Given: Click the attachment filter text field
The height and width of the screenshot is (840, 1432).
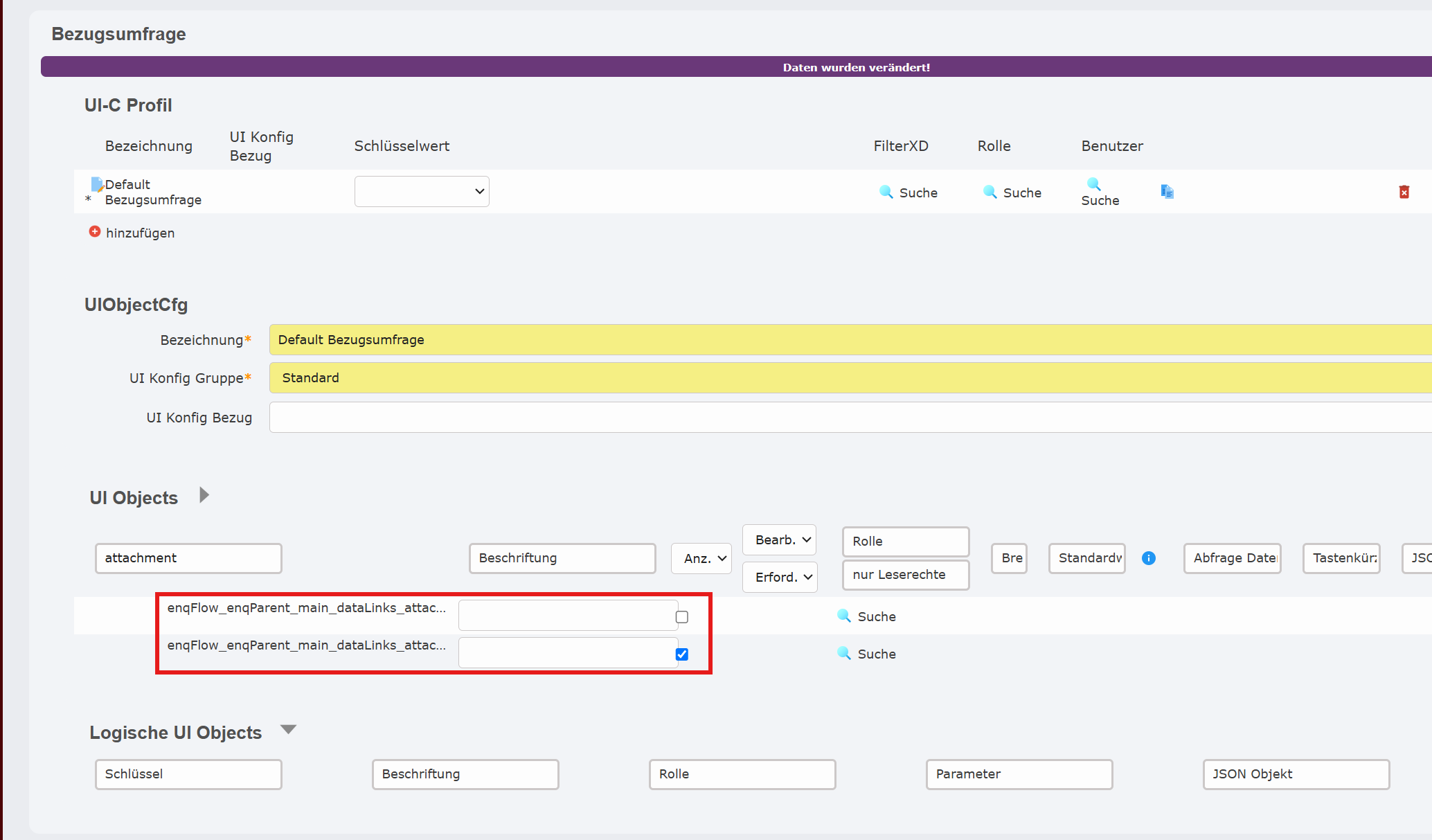Looking at the screenshot, I should pyautogui.click(x=188, y=558).
